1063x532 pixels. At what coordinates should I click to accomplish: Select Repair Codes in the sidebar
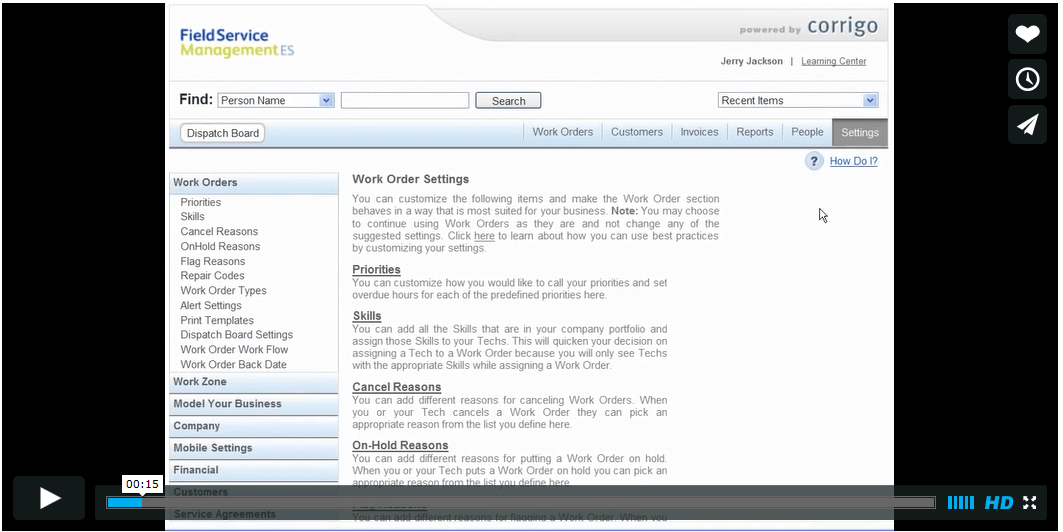pos(212,275)
